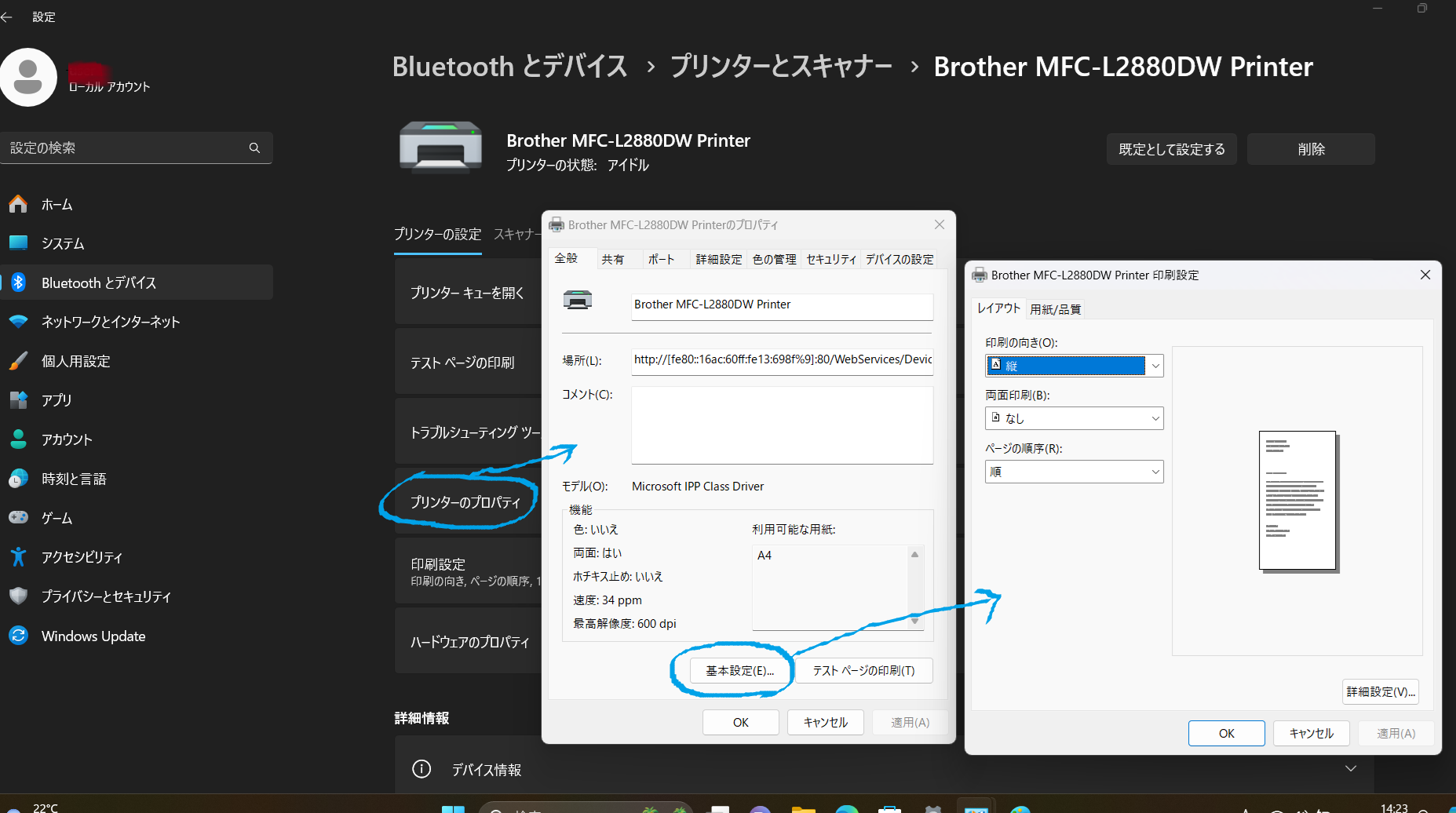Select the セキュリティ tab in properties
This screenshot has width=1456, height=813.
coord(830,260)
